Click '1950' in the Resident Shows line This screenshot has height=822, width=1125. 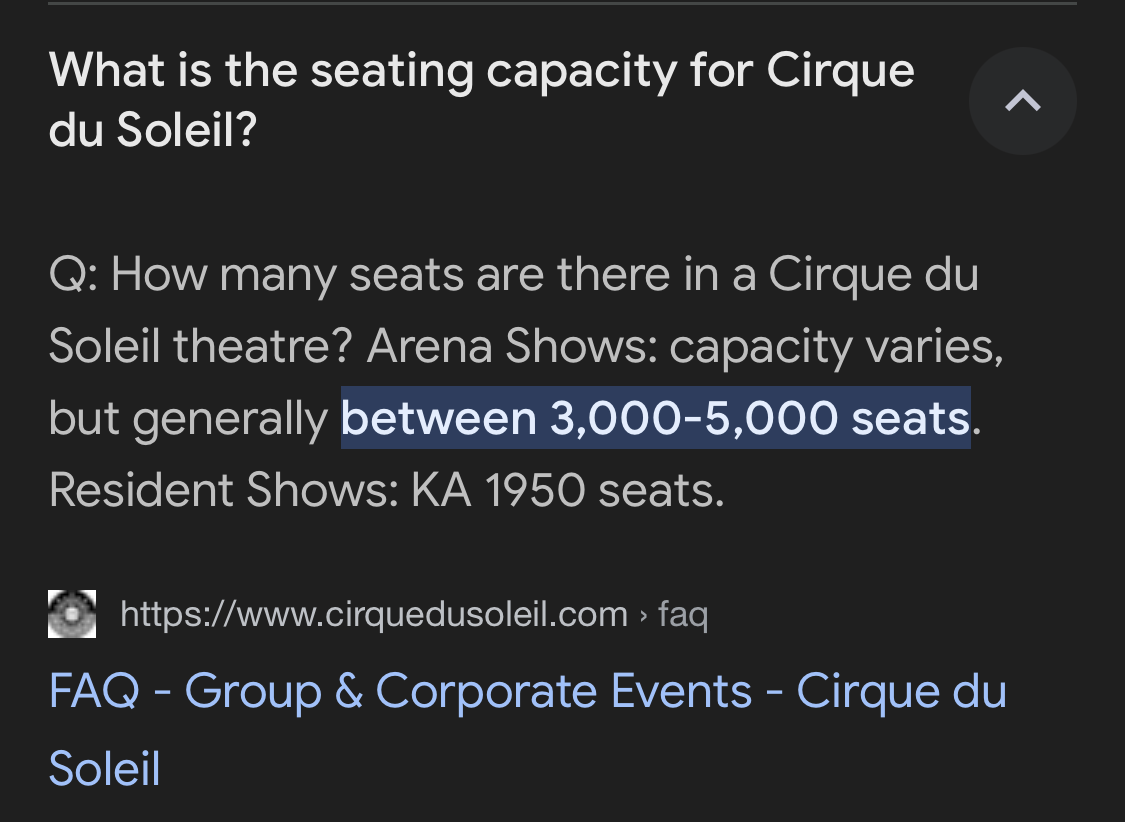tap(535, 491)
